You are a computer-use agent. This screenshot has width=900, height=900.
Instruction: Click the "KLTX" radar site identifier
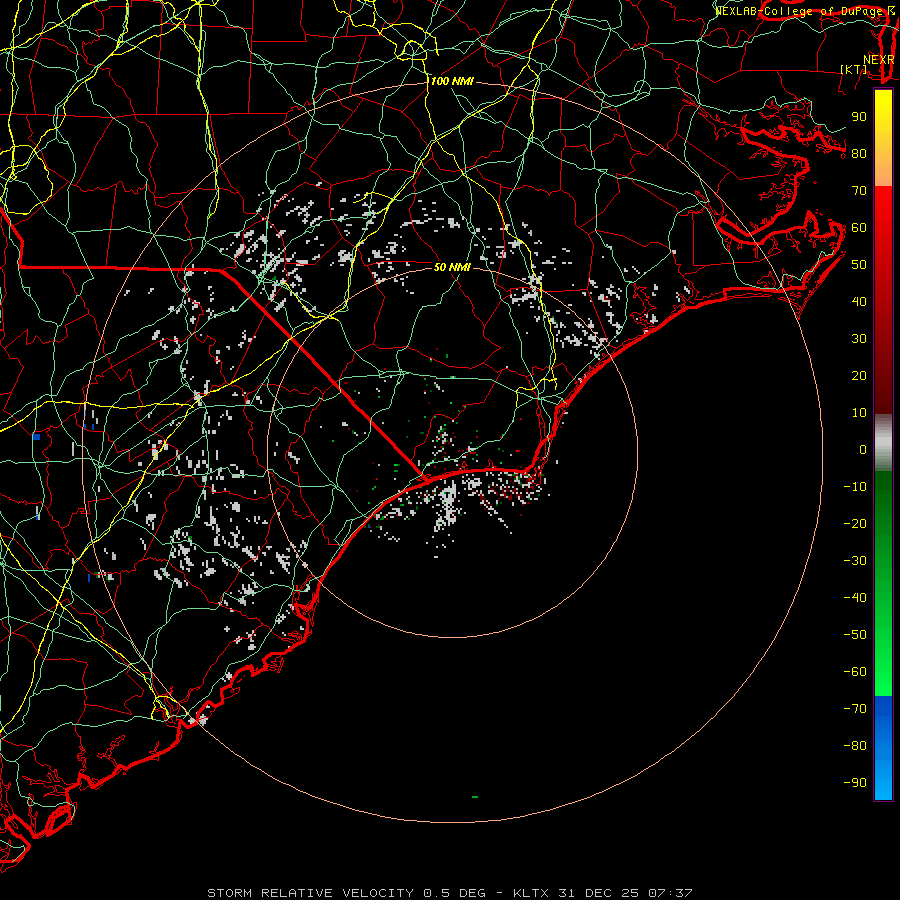coord(531,893)
